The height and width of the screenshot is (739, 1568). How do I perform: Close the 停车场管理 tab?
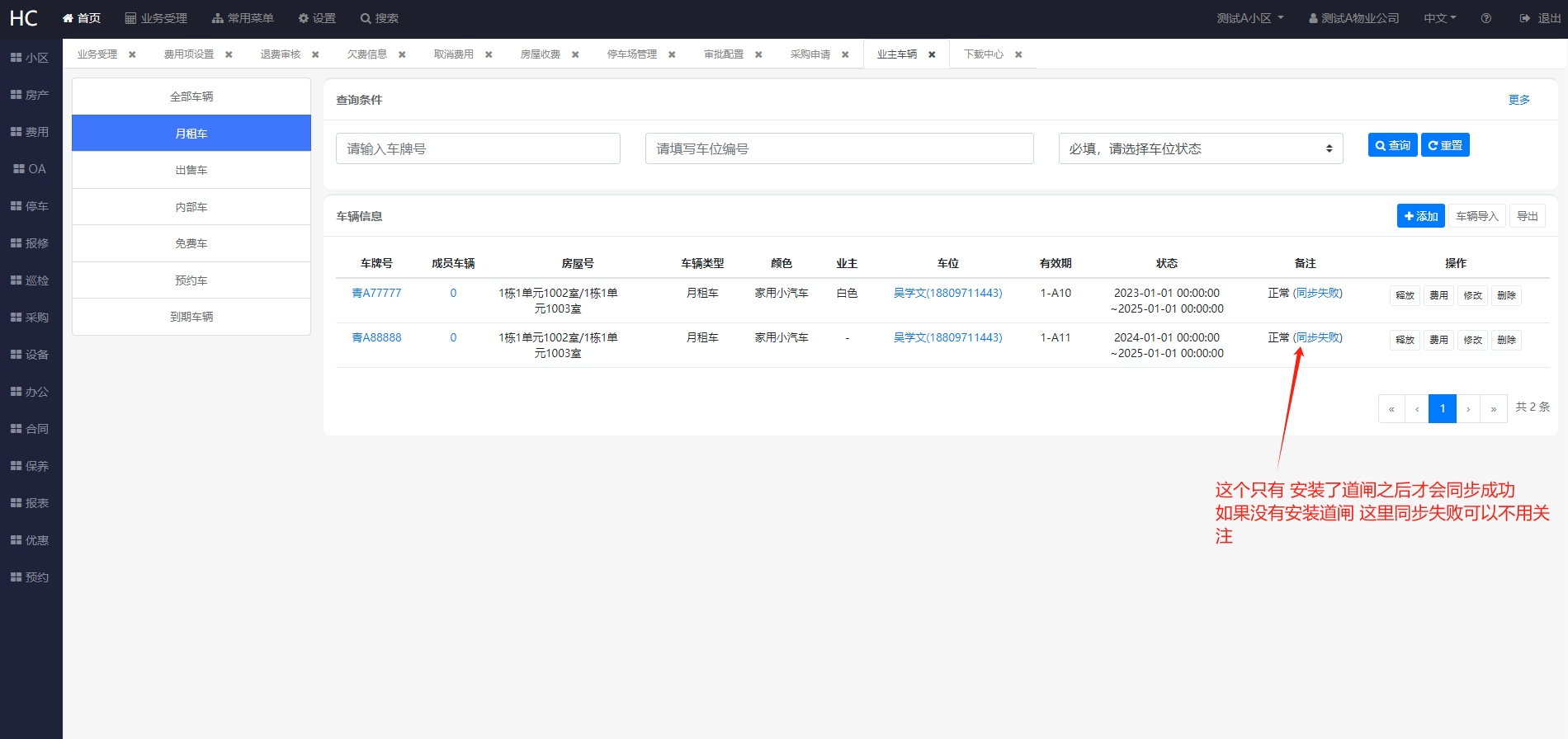pos(672,54)
